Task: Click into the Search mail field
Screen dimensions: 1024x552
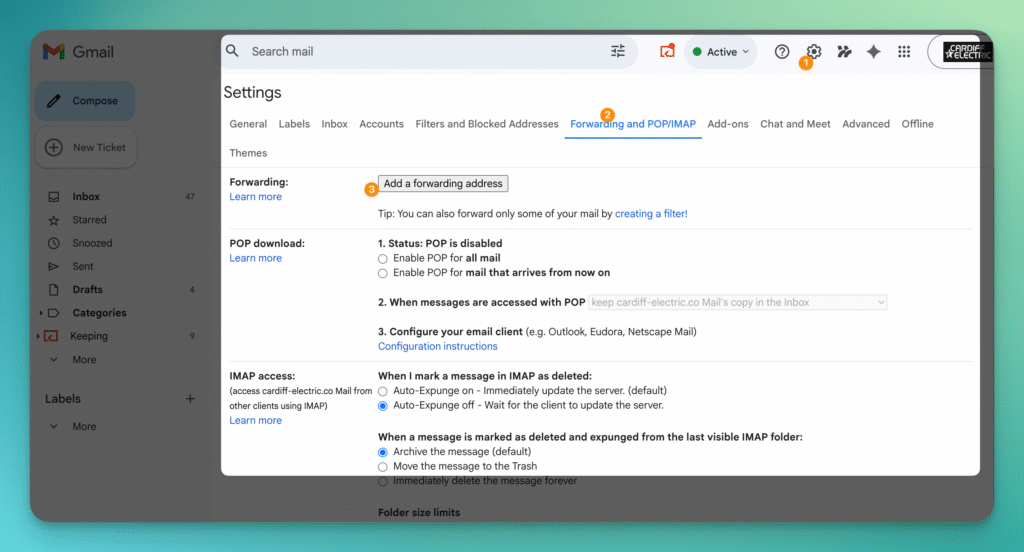Action: point(428,51)
